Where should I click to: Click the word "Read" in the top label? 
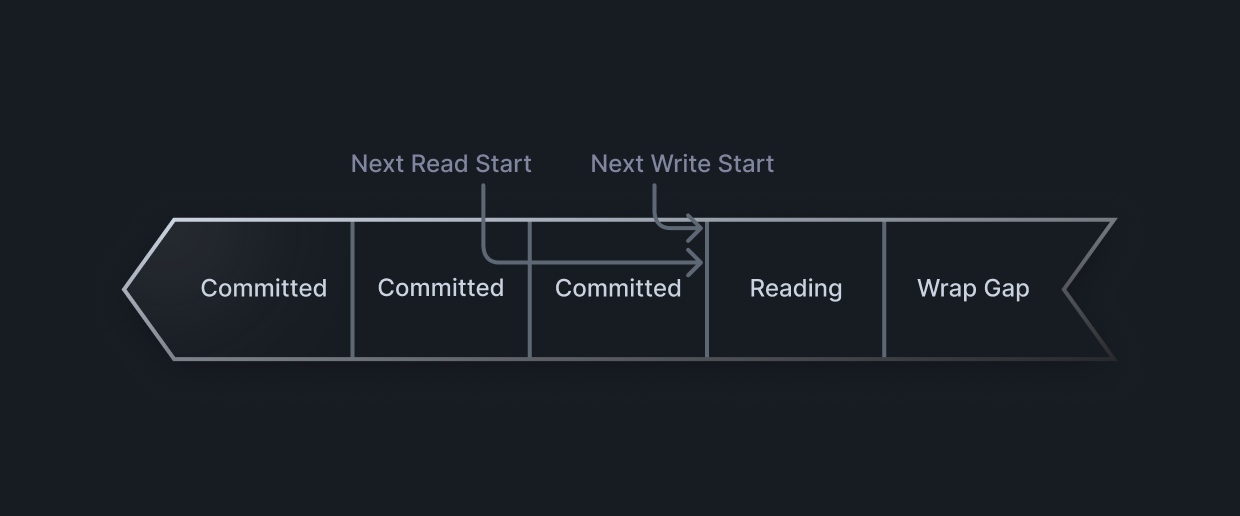pos(440,164)
